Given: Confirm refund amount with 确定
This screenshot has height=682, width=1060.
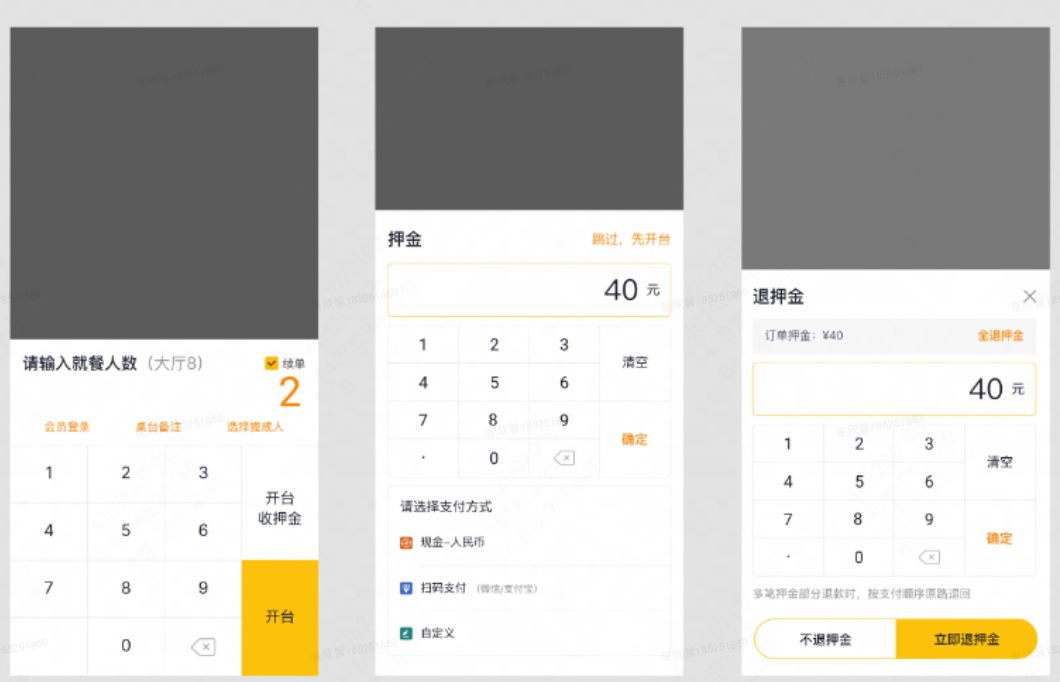Looking at the screenshot, I should point(999,538).
